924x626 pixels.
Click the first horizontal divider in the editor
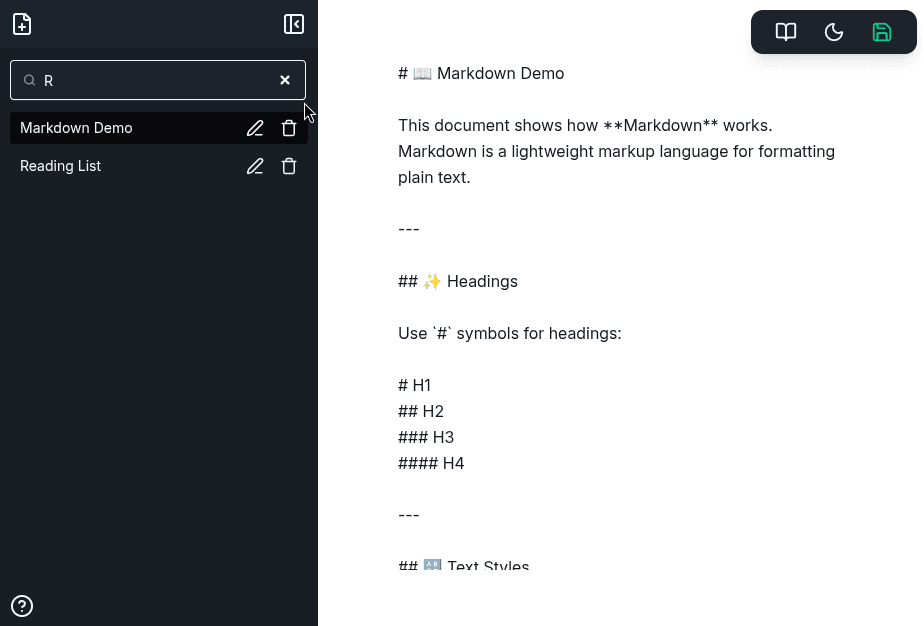pyautogui.click(x=409, y=229)
